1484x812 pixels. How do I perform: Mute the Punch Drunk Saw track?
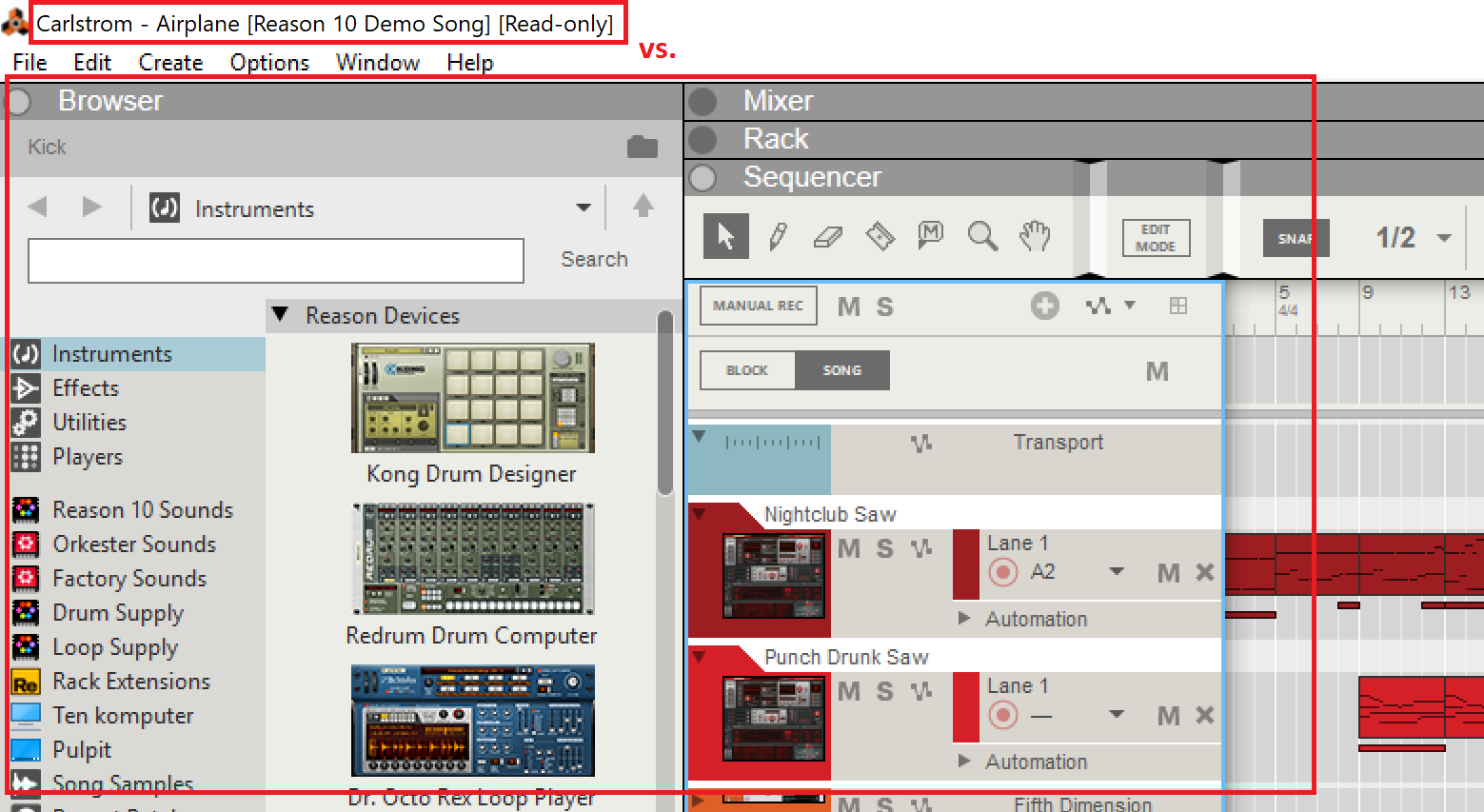849,692
